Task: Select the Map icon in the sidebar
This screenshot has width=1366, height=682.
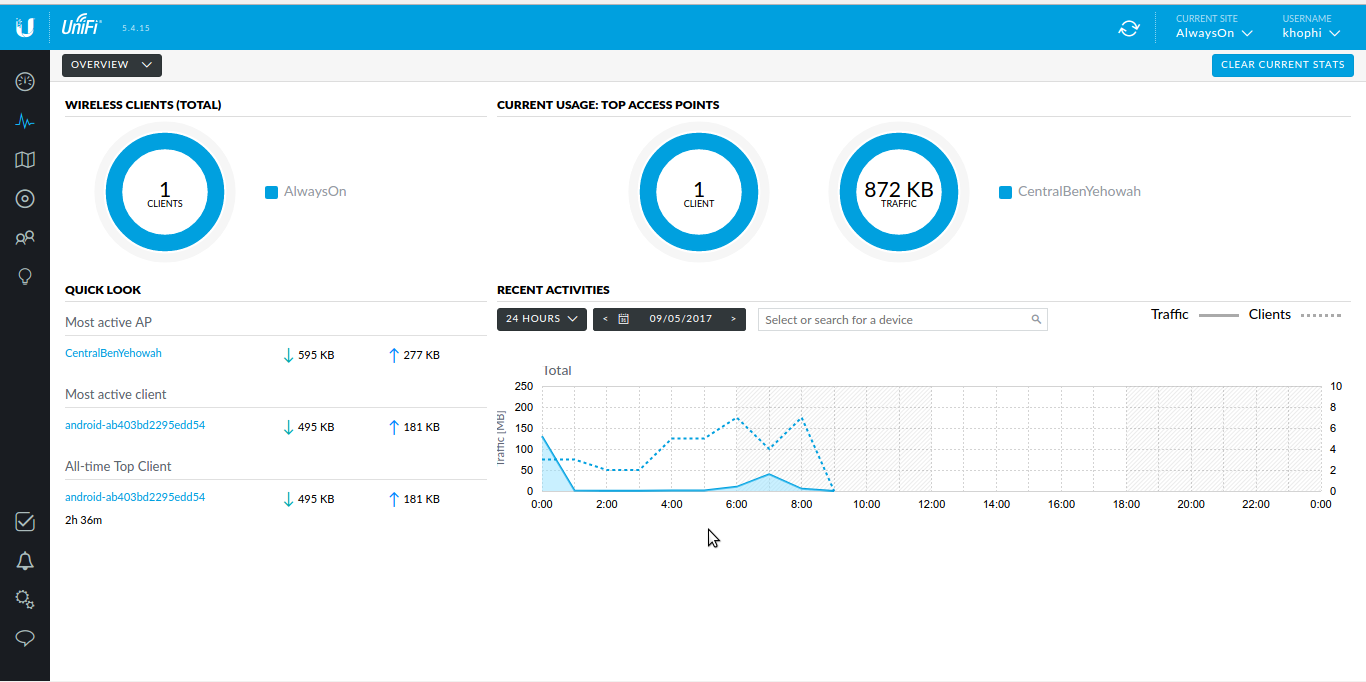Action: point(24,159)
